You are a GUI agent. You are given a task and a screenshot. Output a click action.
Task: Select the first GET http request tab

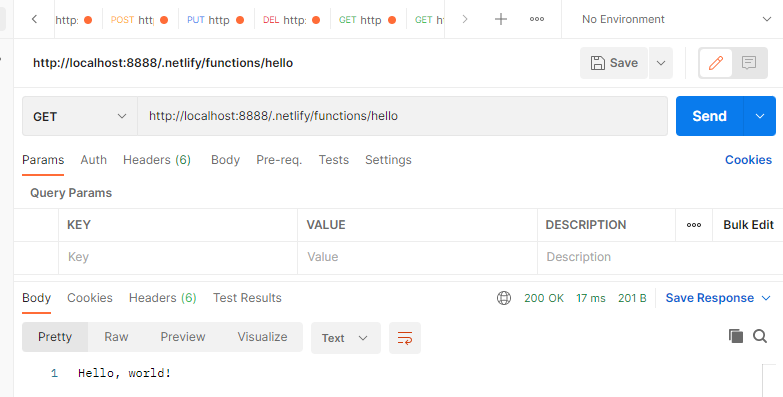pos(368,20)
